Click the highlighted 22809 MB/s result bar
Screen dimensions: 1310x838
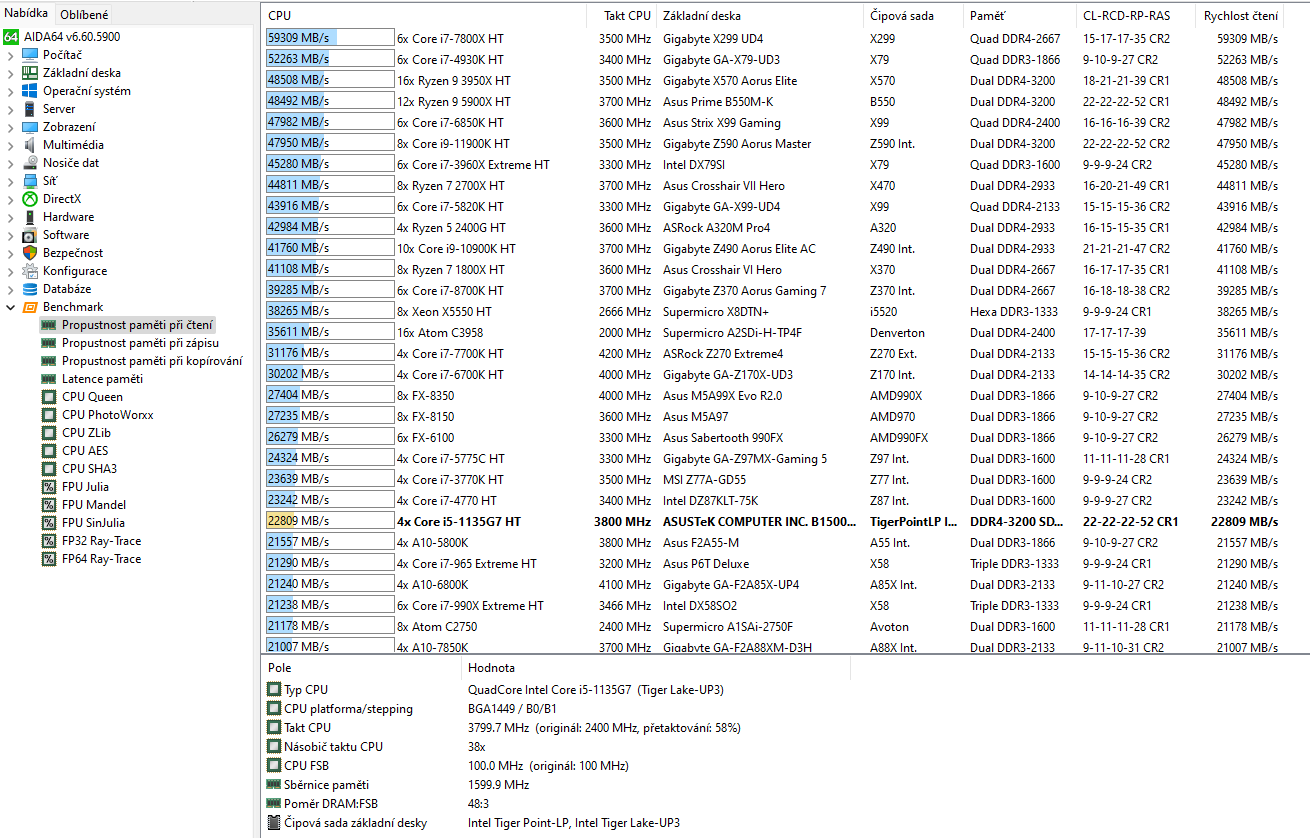[x=330, y=521]
